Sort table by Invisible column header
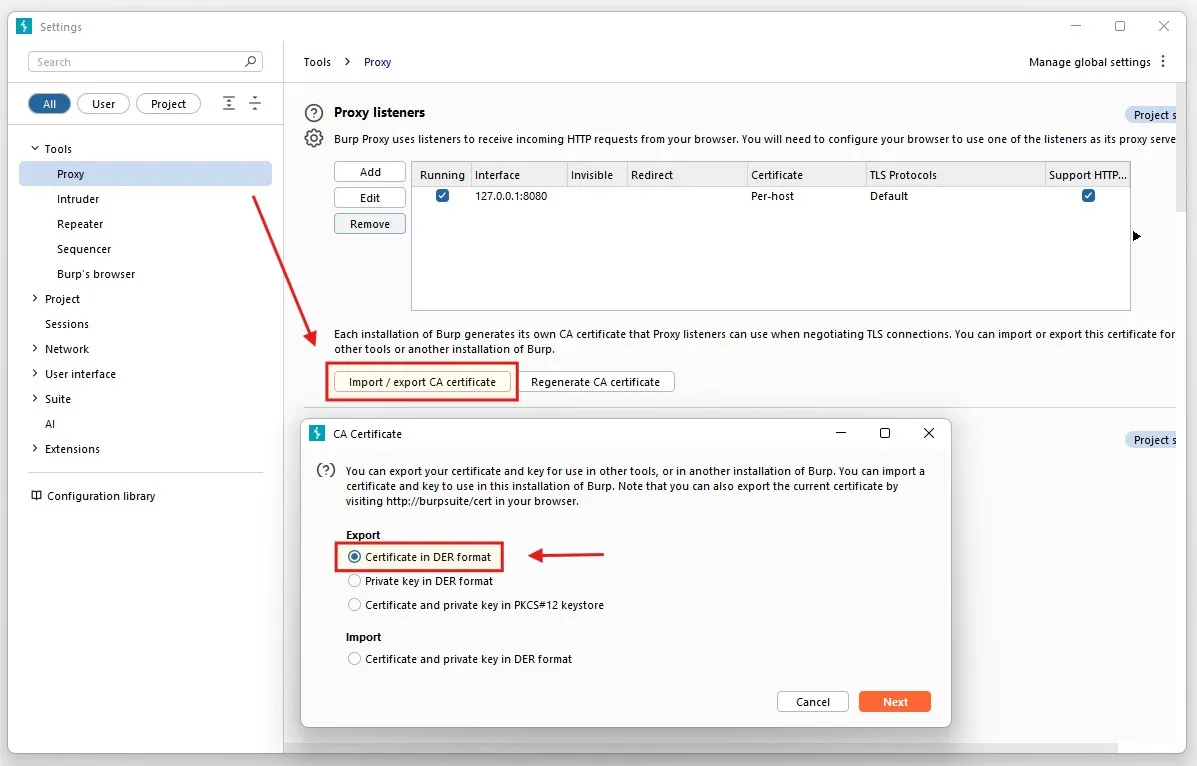This screenshot has height=766, width=1197. coord(597,175)
